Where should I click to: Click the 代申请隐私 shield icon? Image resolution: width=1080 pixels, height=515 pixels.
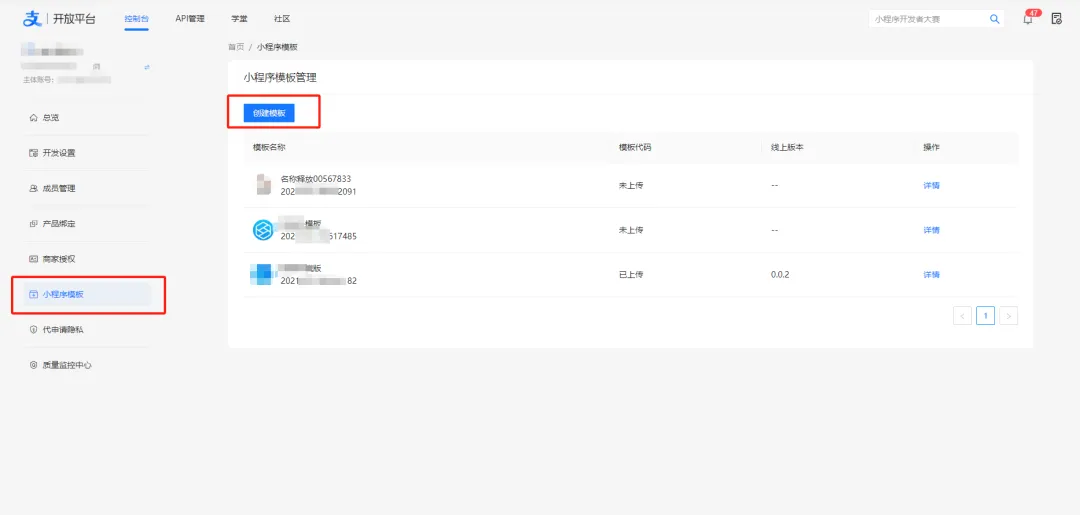pos(33,330)
